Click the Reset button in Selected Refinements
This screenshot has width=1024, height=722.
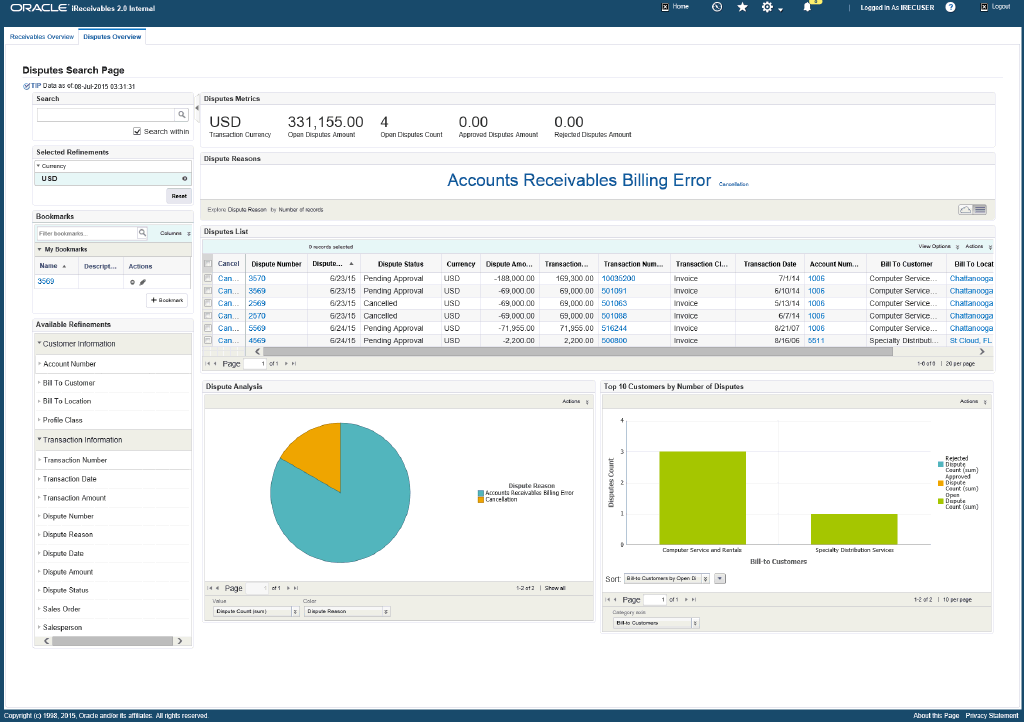tap(179, 196)
